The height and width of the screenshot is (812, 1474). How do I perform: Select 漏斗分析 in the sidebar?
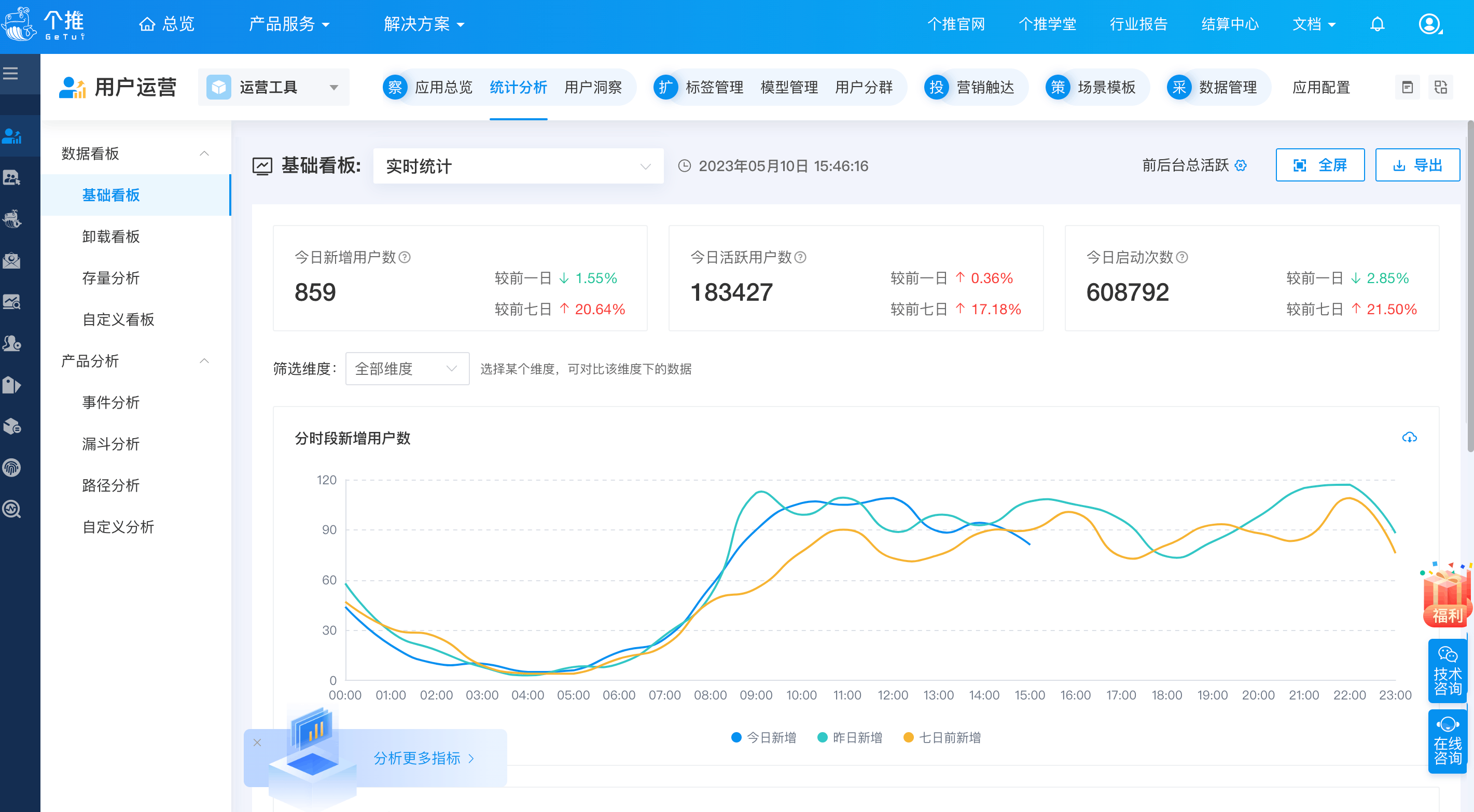click(x=111, y=444)
